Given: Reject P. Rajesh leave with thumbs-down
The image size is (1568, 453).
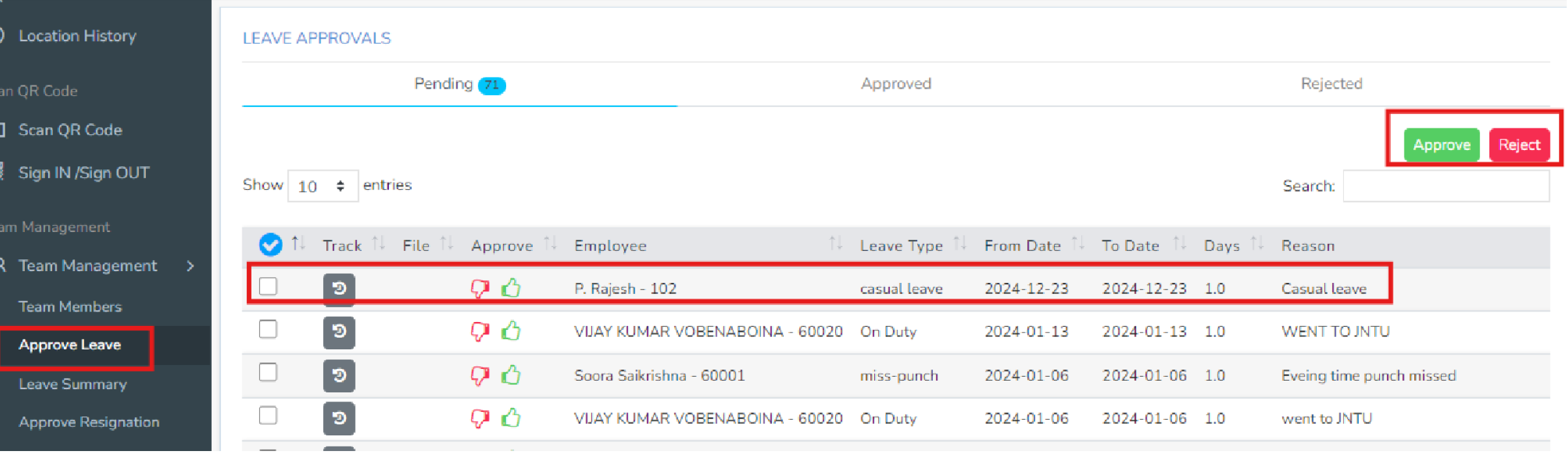Looking at the screenshot, I should pos(480,288).
